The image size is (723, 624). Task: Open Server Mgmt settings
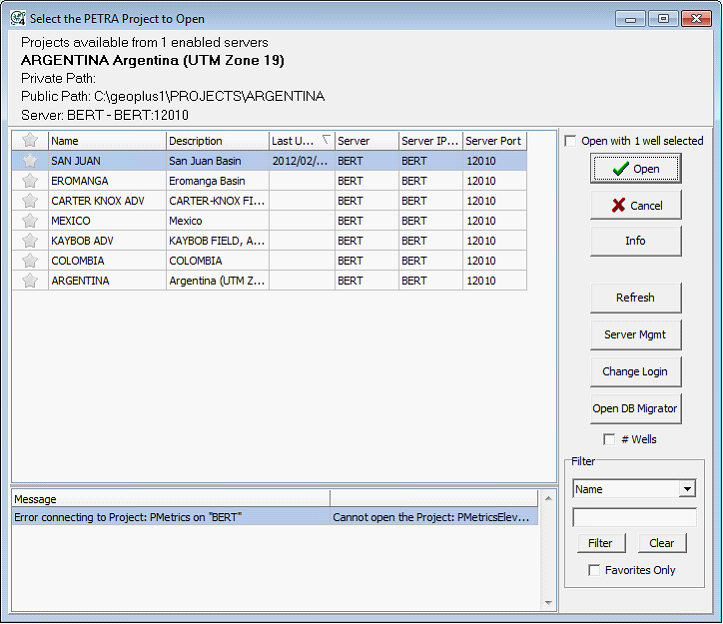click(x=635, y=334)
